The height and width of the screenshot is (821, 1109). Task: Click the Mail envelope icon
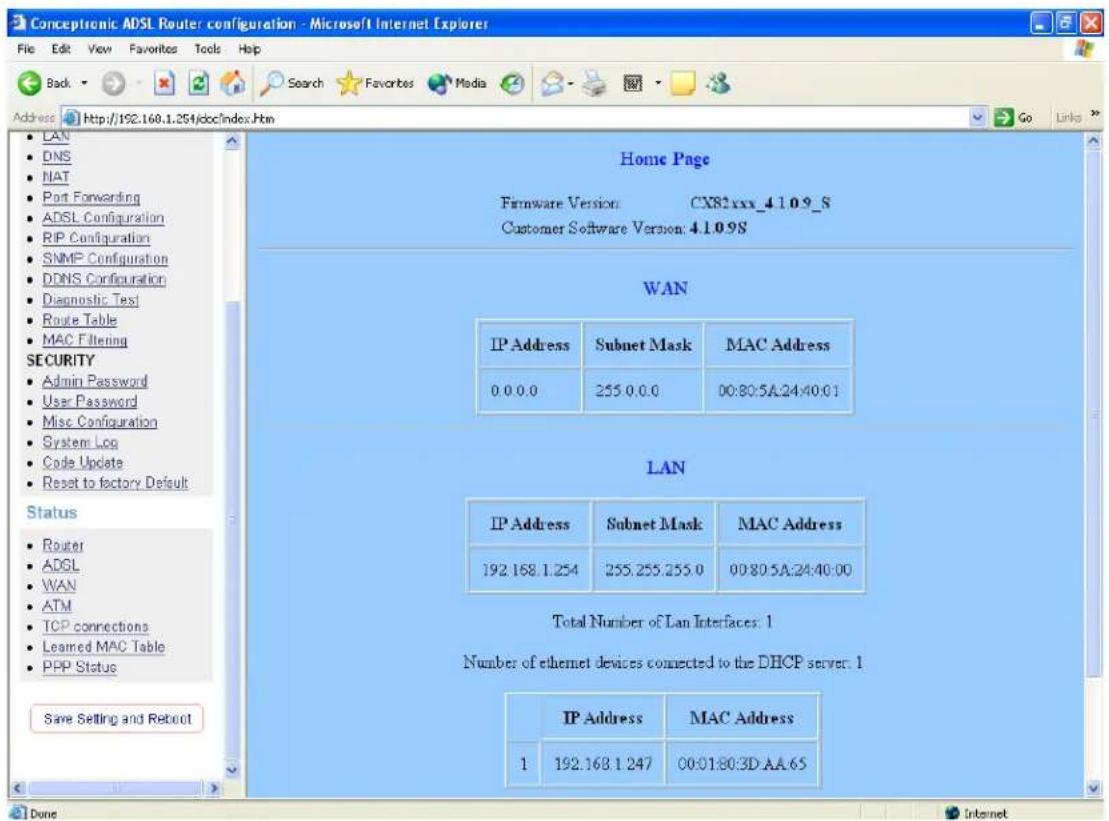pos(552,83)
